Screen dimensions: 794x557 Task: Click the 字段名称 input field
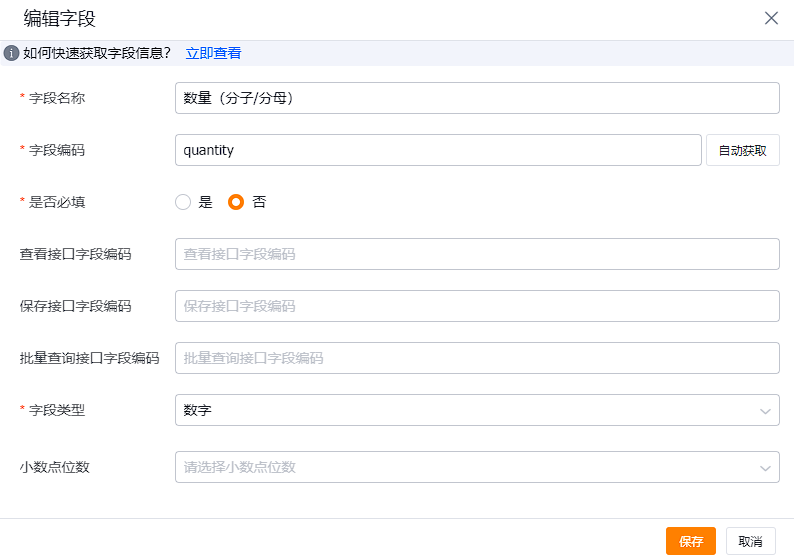[477, 98]
